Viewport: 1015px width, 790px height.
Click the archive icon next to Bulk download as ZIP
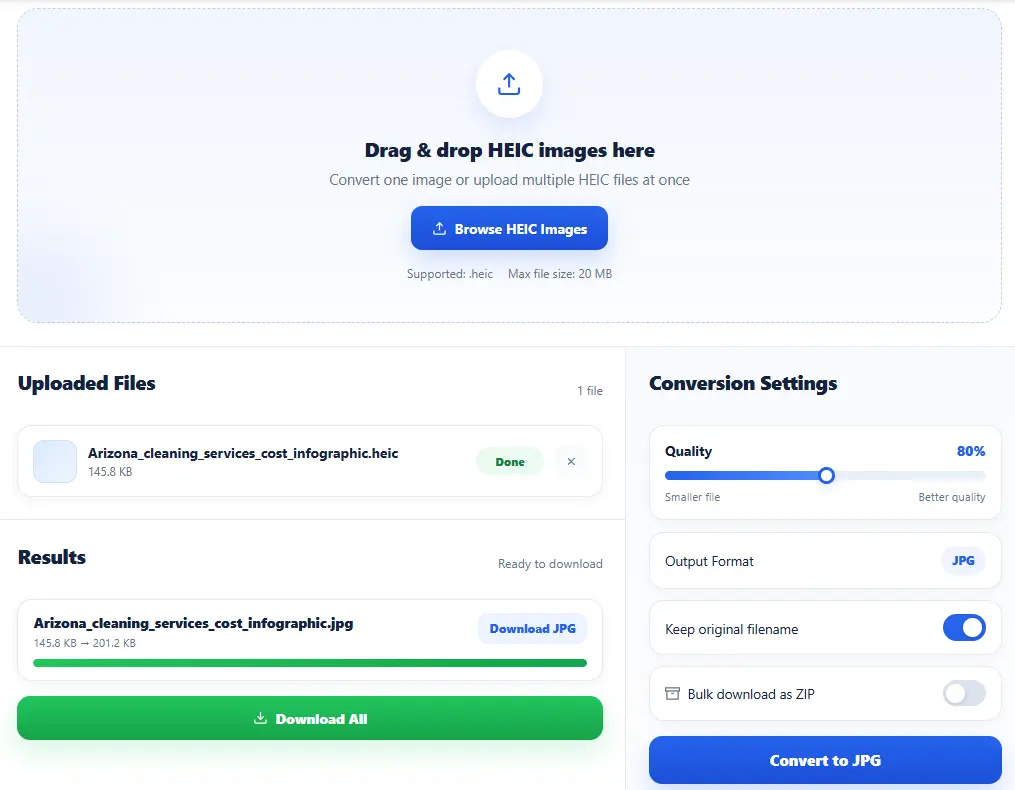click(x=672, y=694)
